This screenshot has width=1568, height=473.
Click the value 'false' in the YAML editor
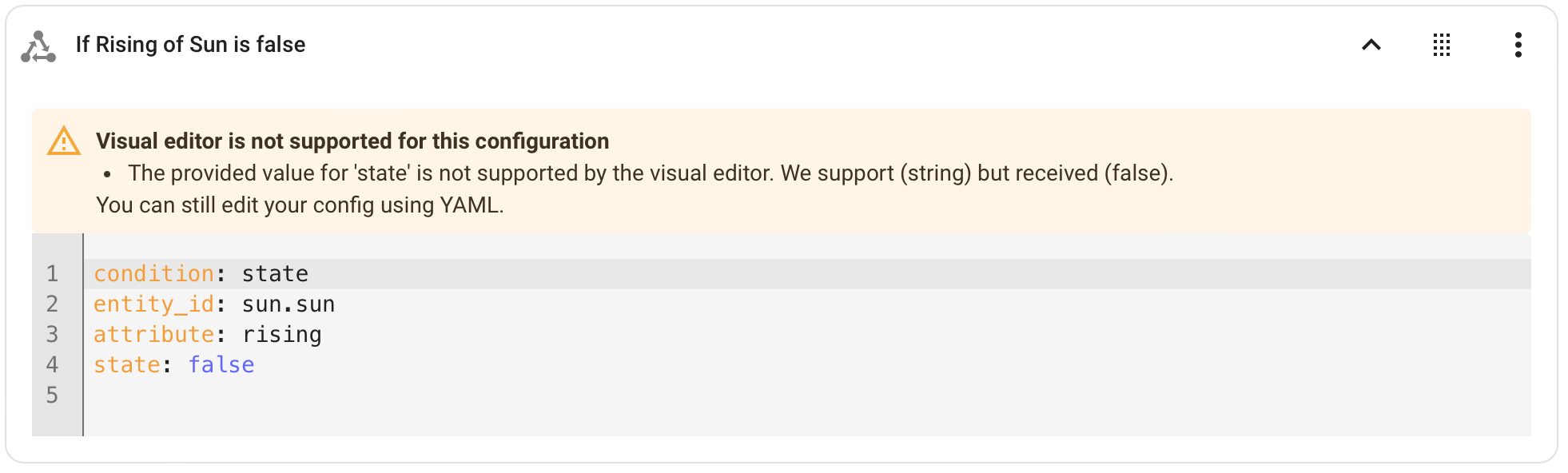[221, 364]
